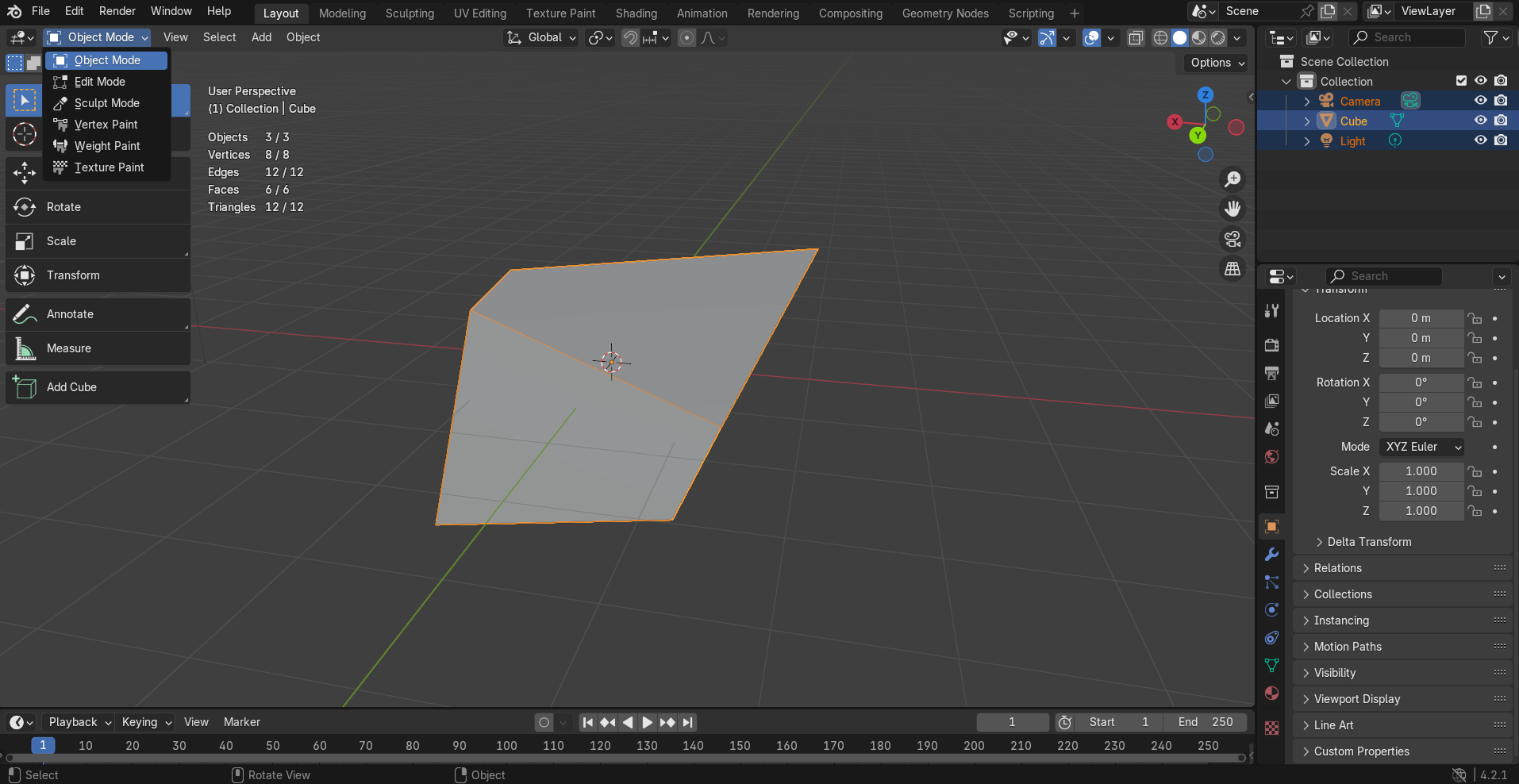
Task: Open the Particles properties tab icon
Action: coord(1271,582)
